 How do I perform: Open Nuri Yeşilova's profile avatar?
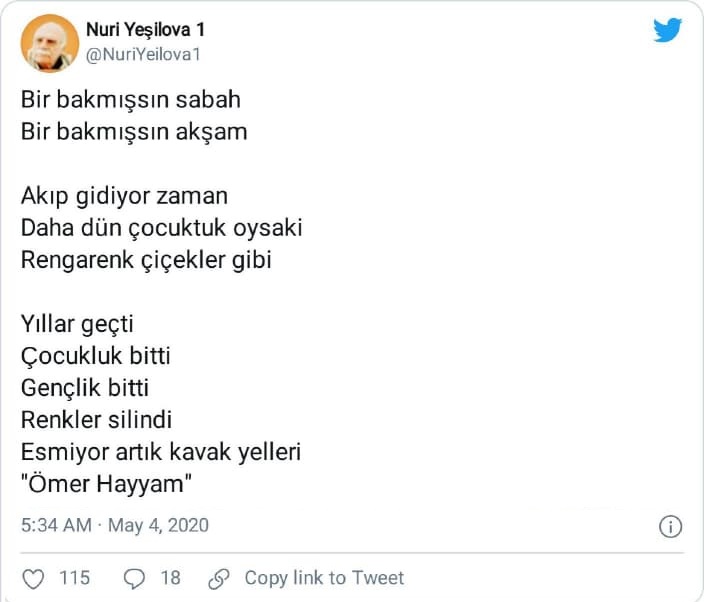[49, 43]
